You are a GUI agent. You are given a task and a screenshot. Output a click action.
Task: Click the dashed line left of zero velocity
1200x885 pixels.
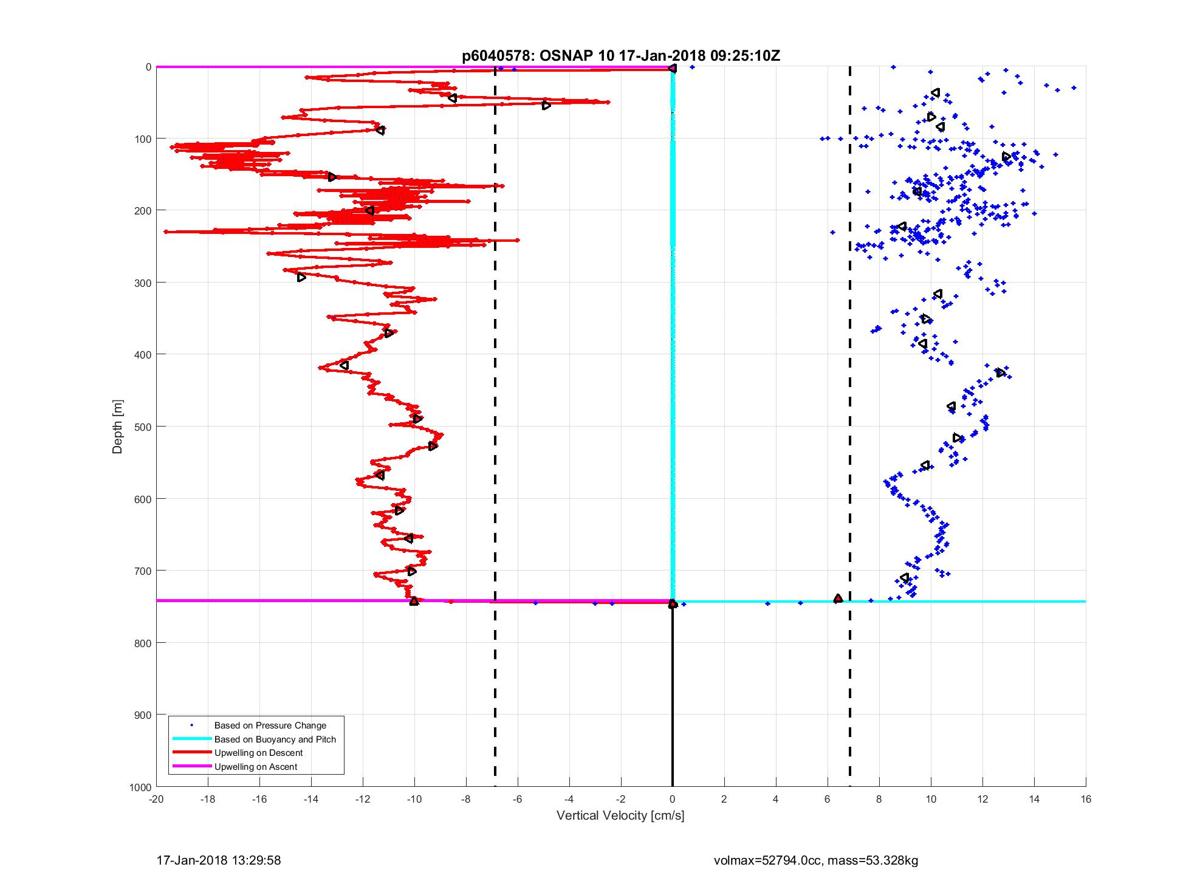pyautogui.click(x=495, y=427)
